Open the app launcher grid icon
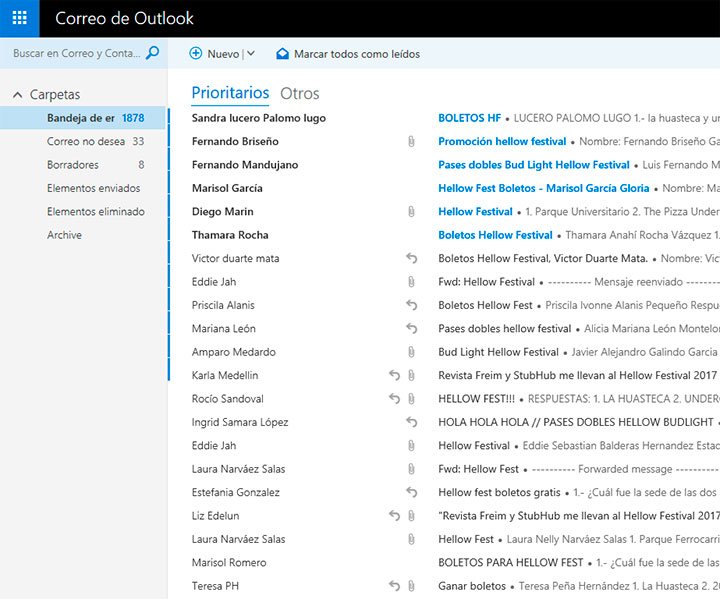Viewport: 720px width, 599px height. [x=19, y=18]
